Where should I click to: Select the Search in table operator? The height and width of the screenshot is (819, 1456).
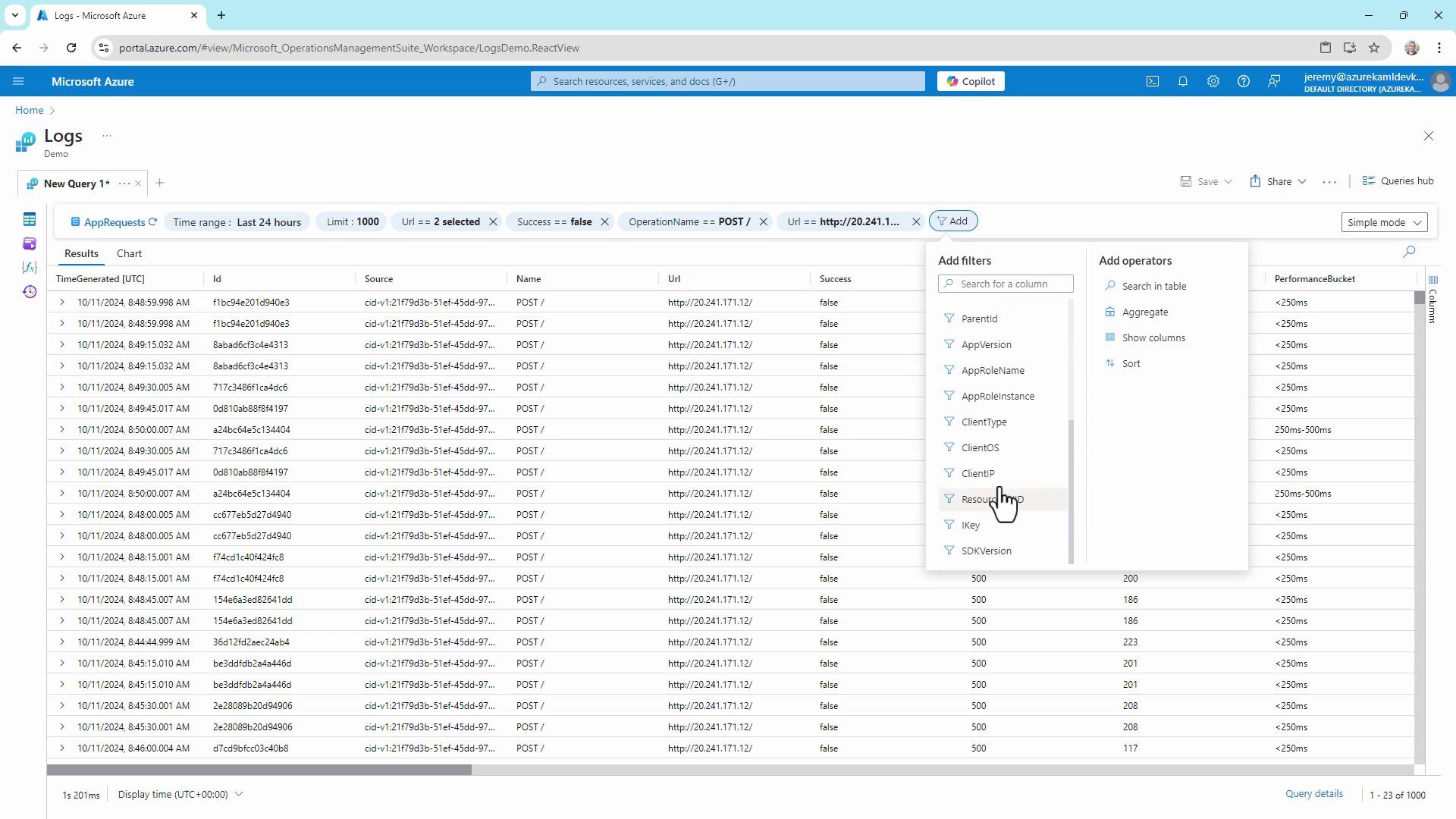click(1146, 286)
